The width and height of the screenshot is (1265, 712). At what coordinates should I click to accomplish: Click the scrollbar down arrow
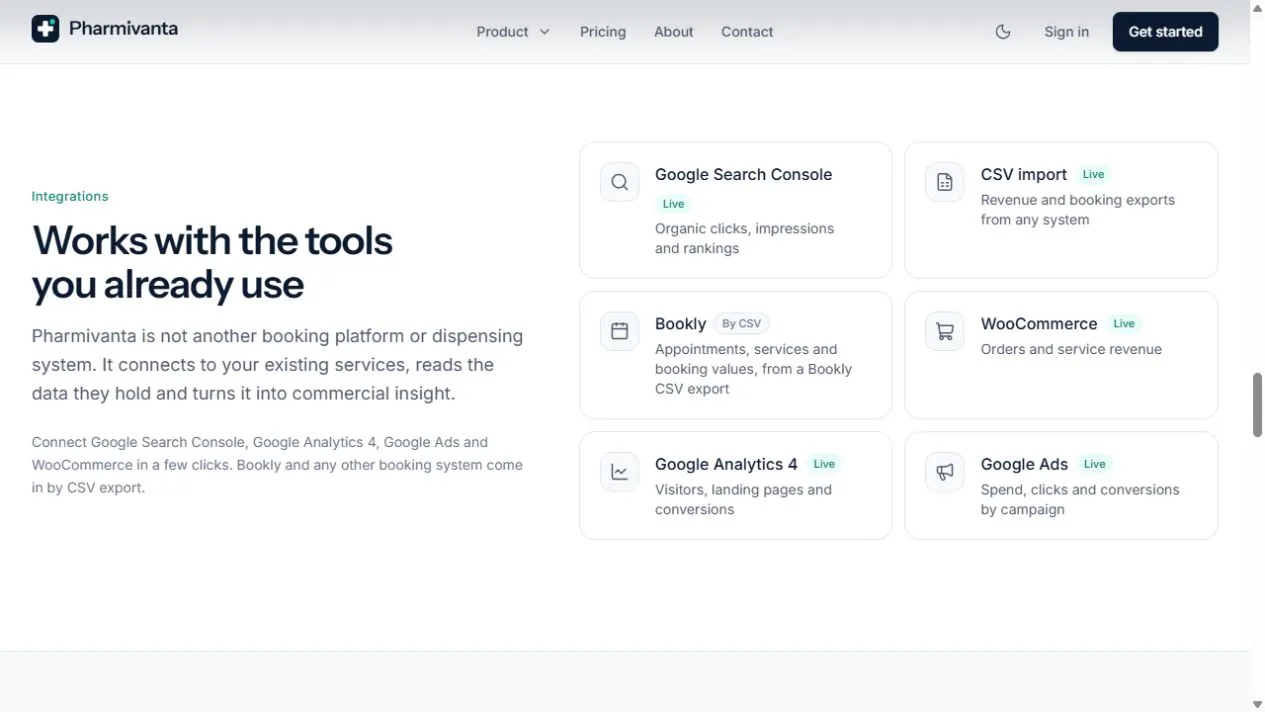[1257, 705]
